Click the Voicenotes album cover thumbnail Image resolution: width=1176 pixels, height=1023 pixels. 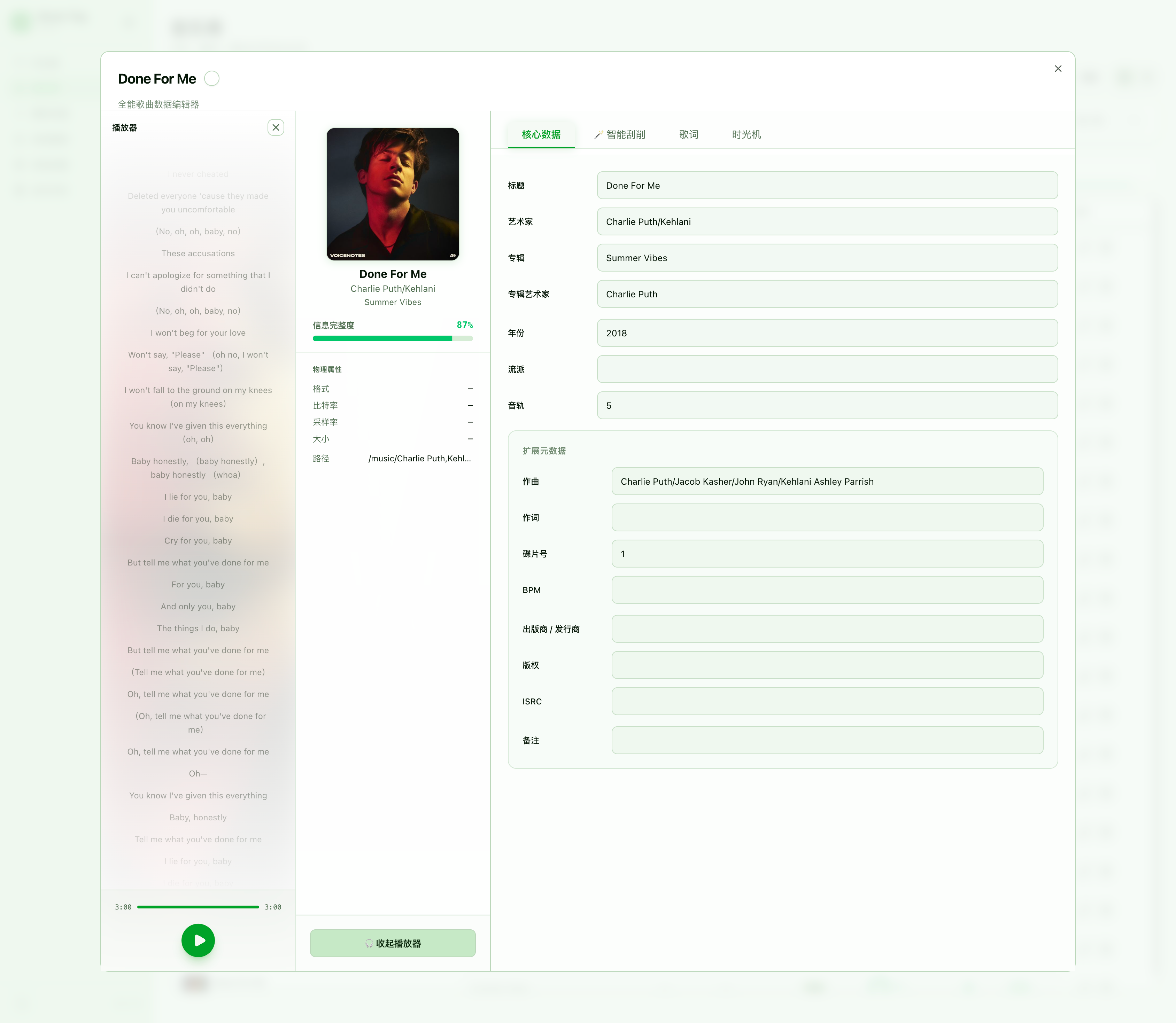(x=392, y=195)
